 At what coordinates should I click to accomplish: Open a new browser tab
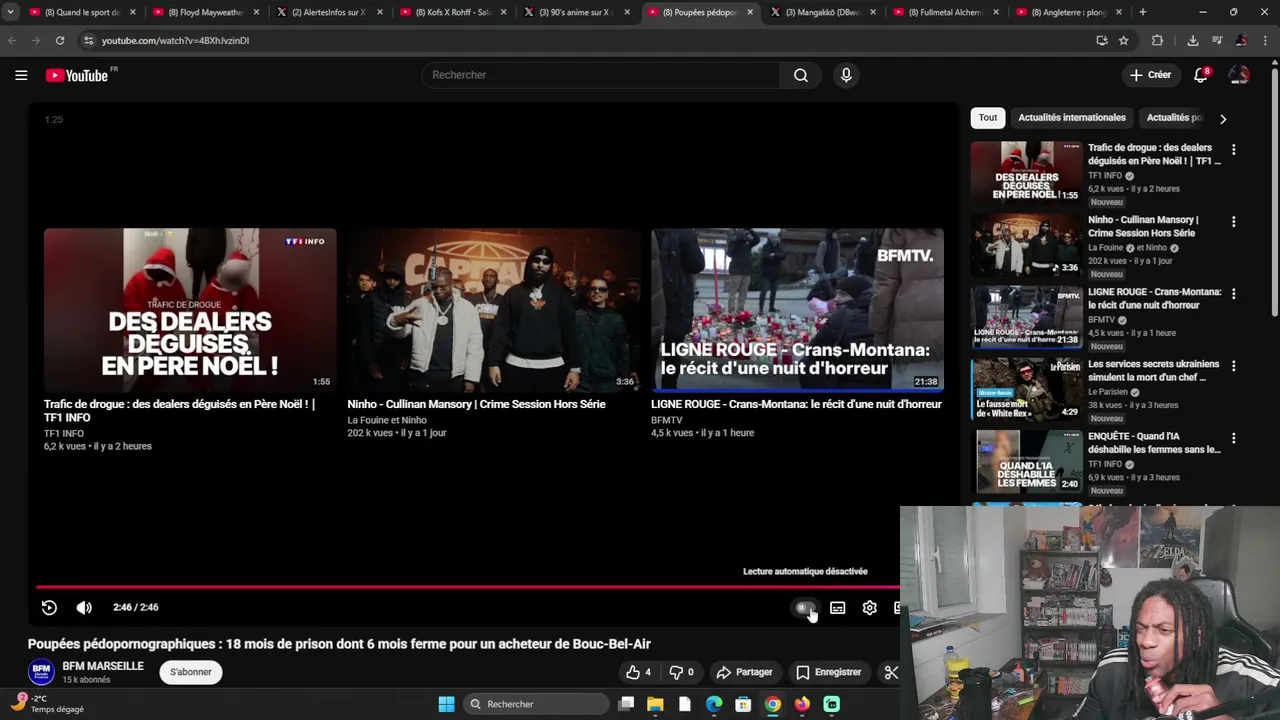pos(1143,12)
